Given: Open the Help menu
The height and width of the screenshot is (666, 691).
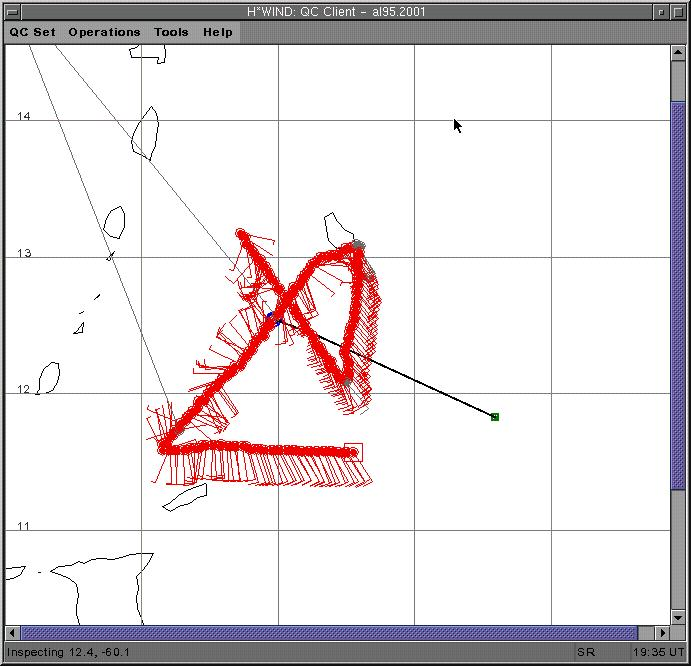Looking at the screenshot, I should tap(218, 32).
